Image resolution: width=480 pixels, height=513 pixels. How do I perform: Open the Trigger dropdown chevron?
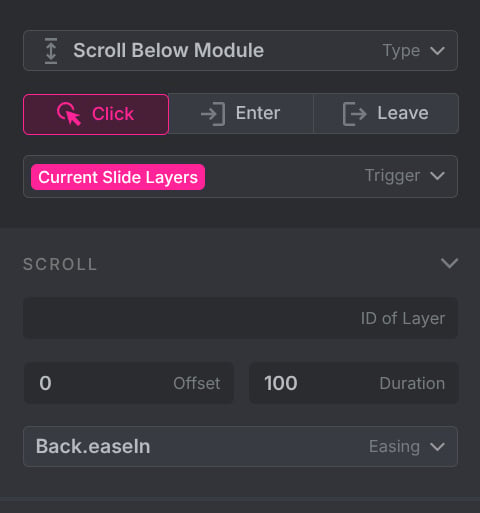click(x=437, y=176)
